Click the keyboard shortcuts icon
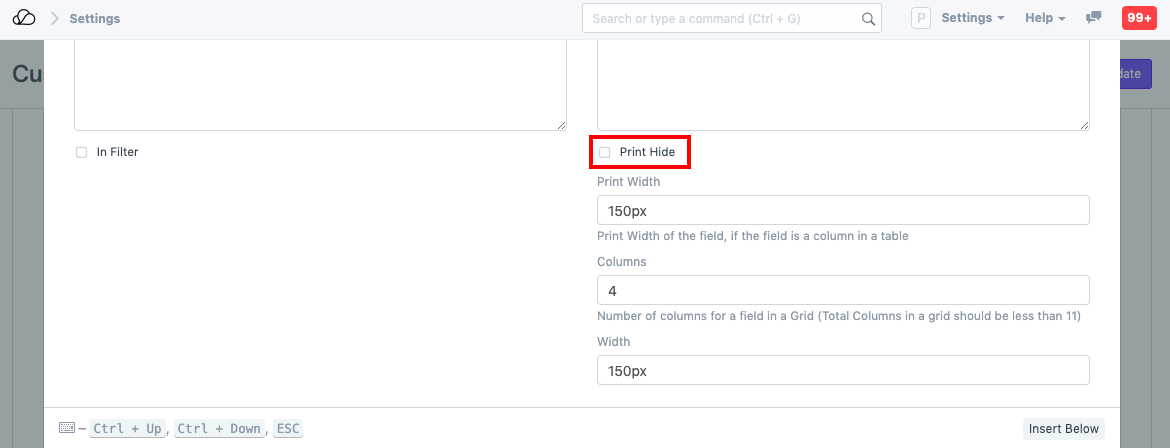Image resolution: width=1170 pixels, height=448 pixels. 67,428
